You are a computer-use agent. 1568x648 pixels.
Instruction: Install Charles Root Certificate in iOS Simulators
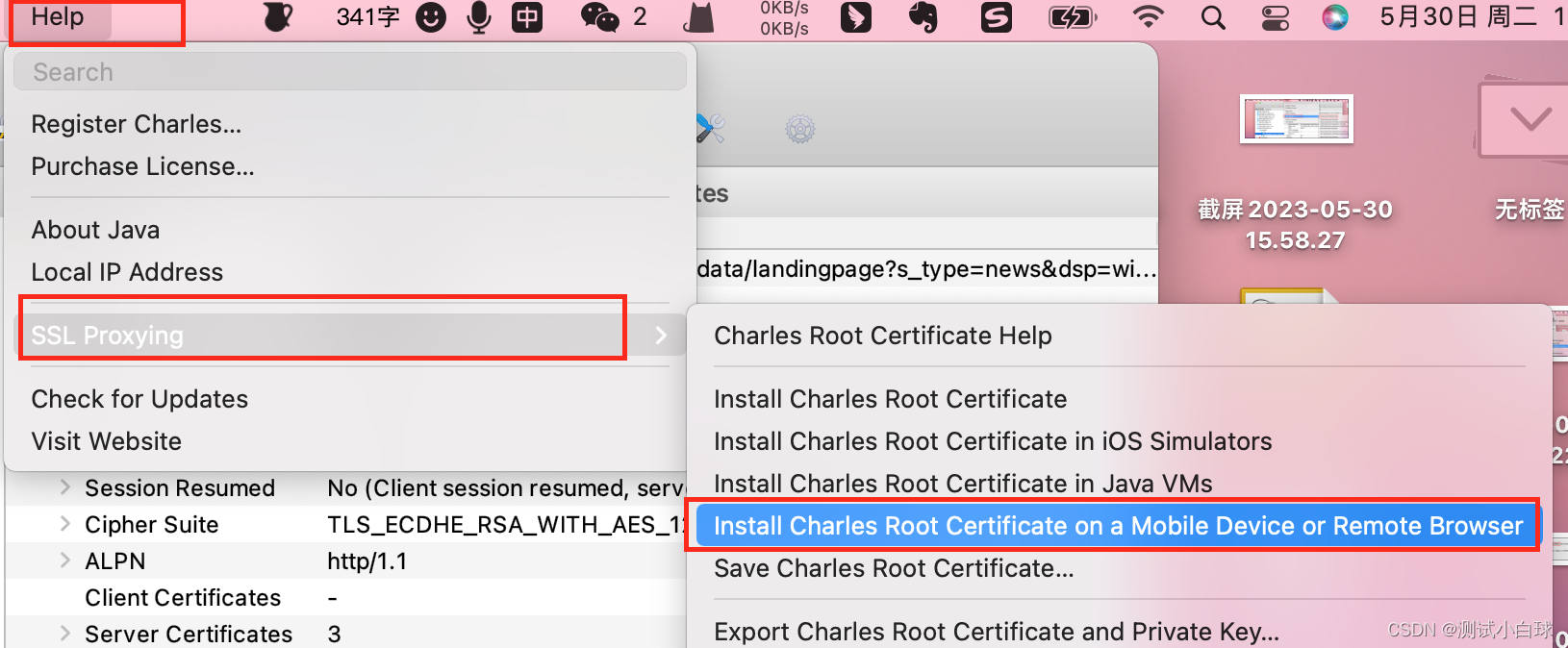tap(992, 441)
